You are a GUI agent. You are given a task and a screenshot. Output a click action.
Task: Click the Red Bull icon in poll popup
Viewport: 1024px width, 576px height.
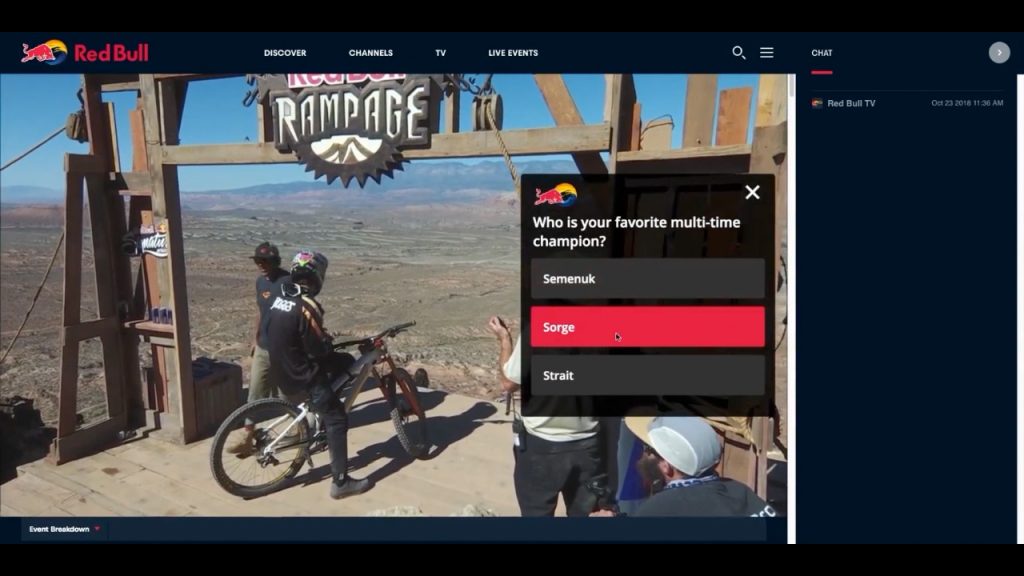[x=556, y=195]
